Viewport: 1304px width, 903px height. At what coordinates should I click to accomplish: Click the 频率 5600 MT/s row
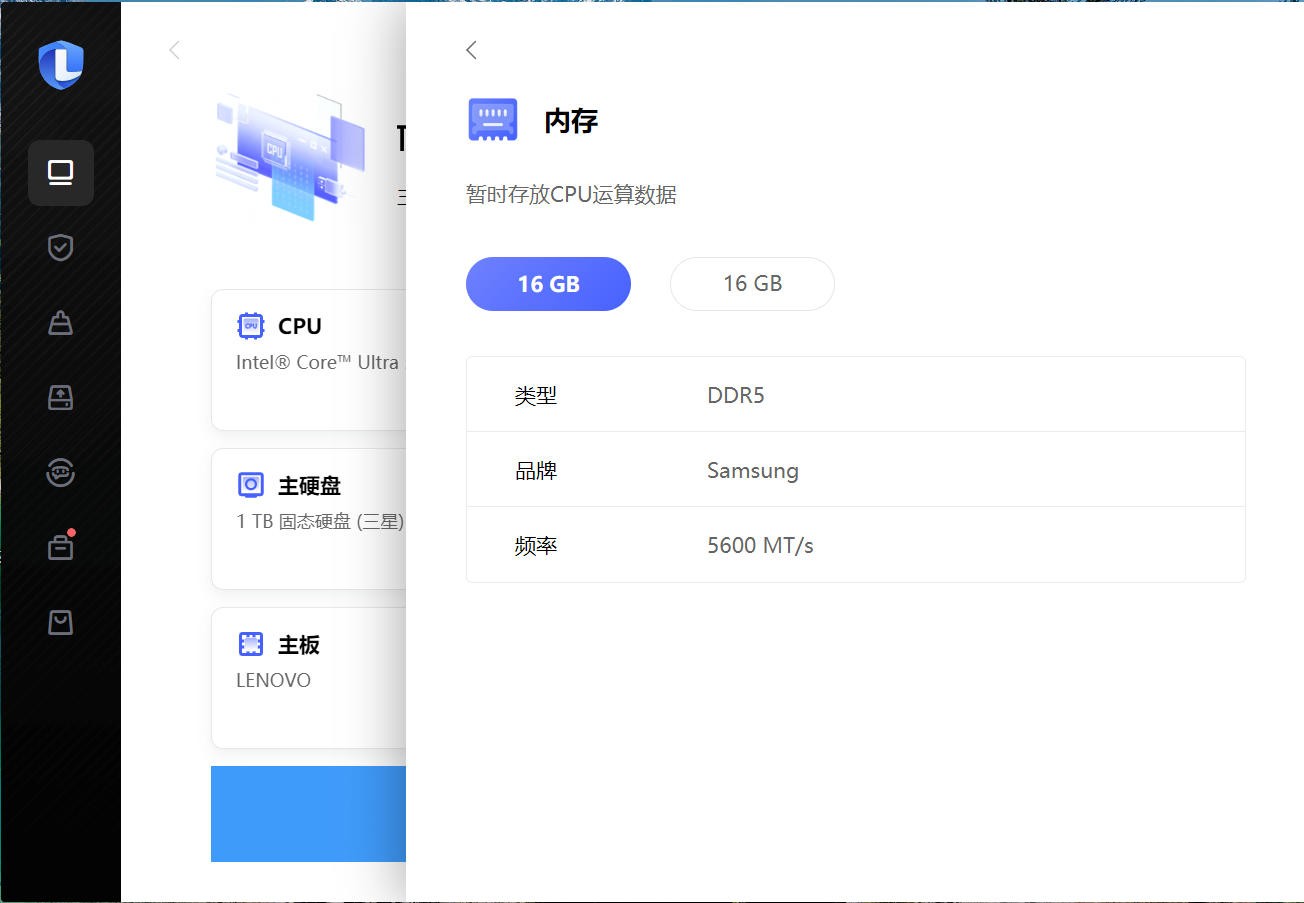tap(855, 545)
